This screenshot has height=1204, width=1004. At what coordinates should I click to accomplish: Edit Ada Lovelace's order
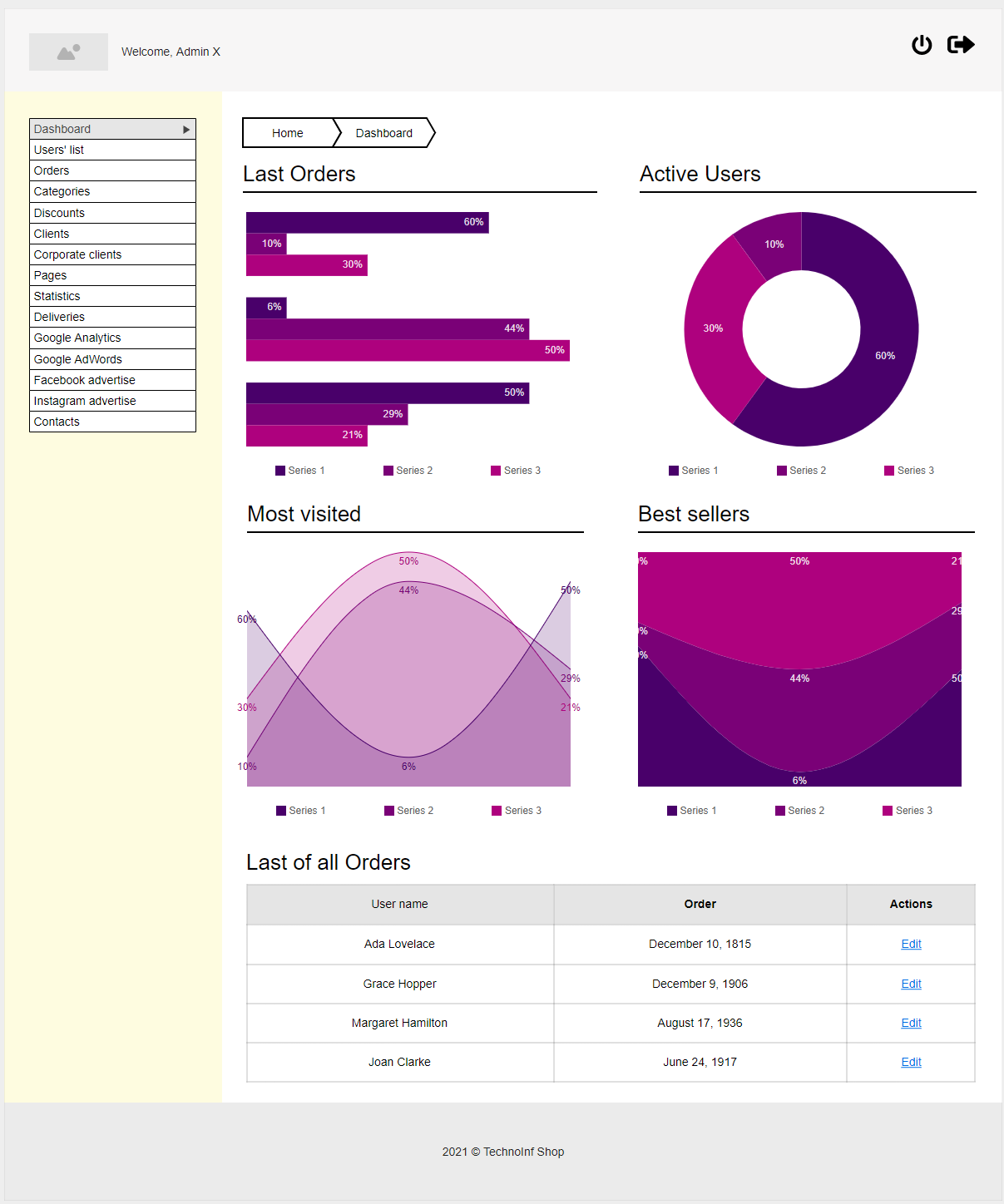[x=911, y=944]
